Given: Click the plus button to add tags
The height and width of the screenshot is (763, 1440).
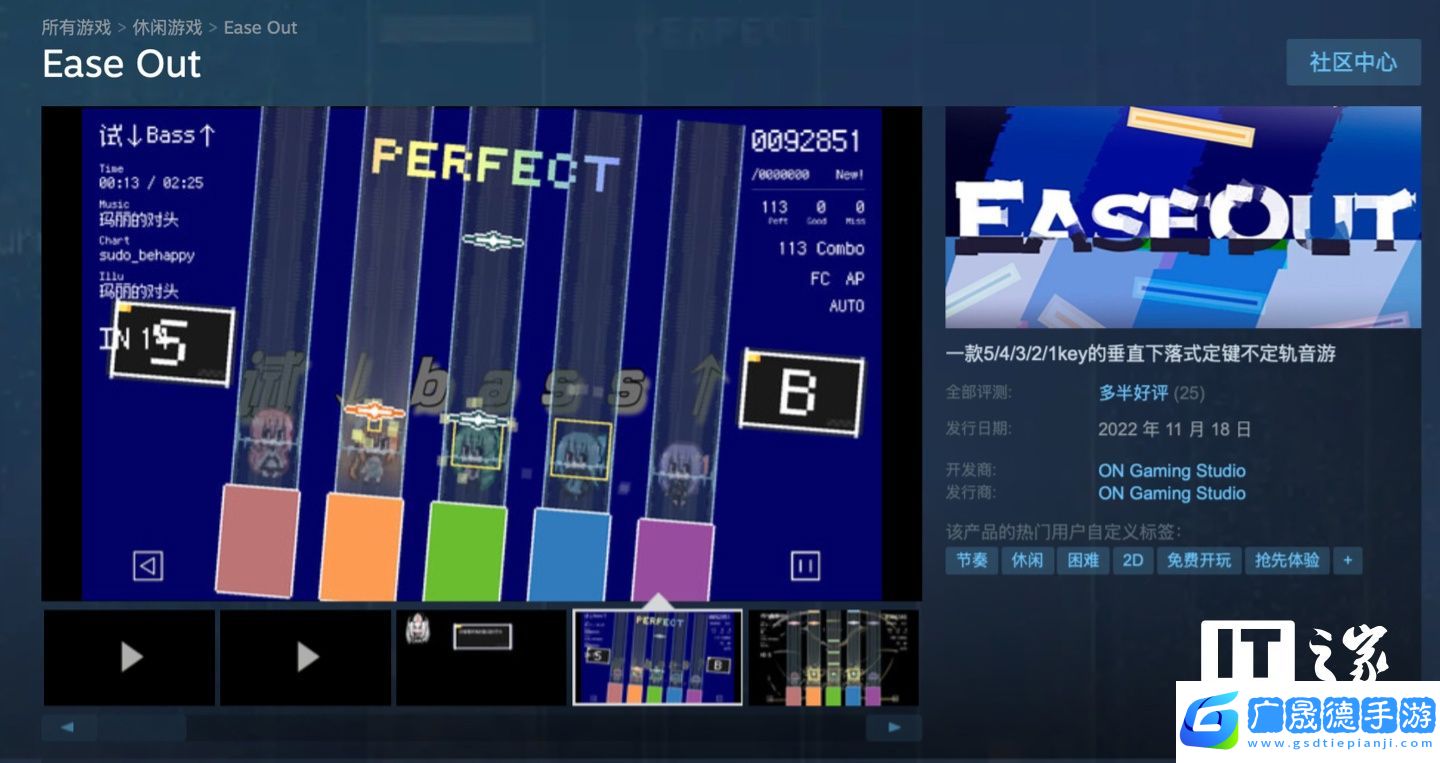Looking at the screenshot, I should (1347, 560).
